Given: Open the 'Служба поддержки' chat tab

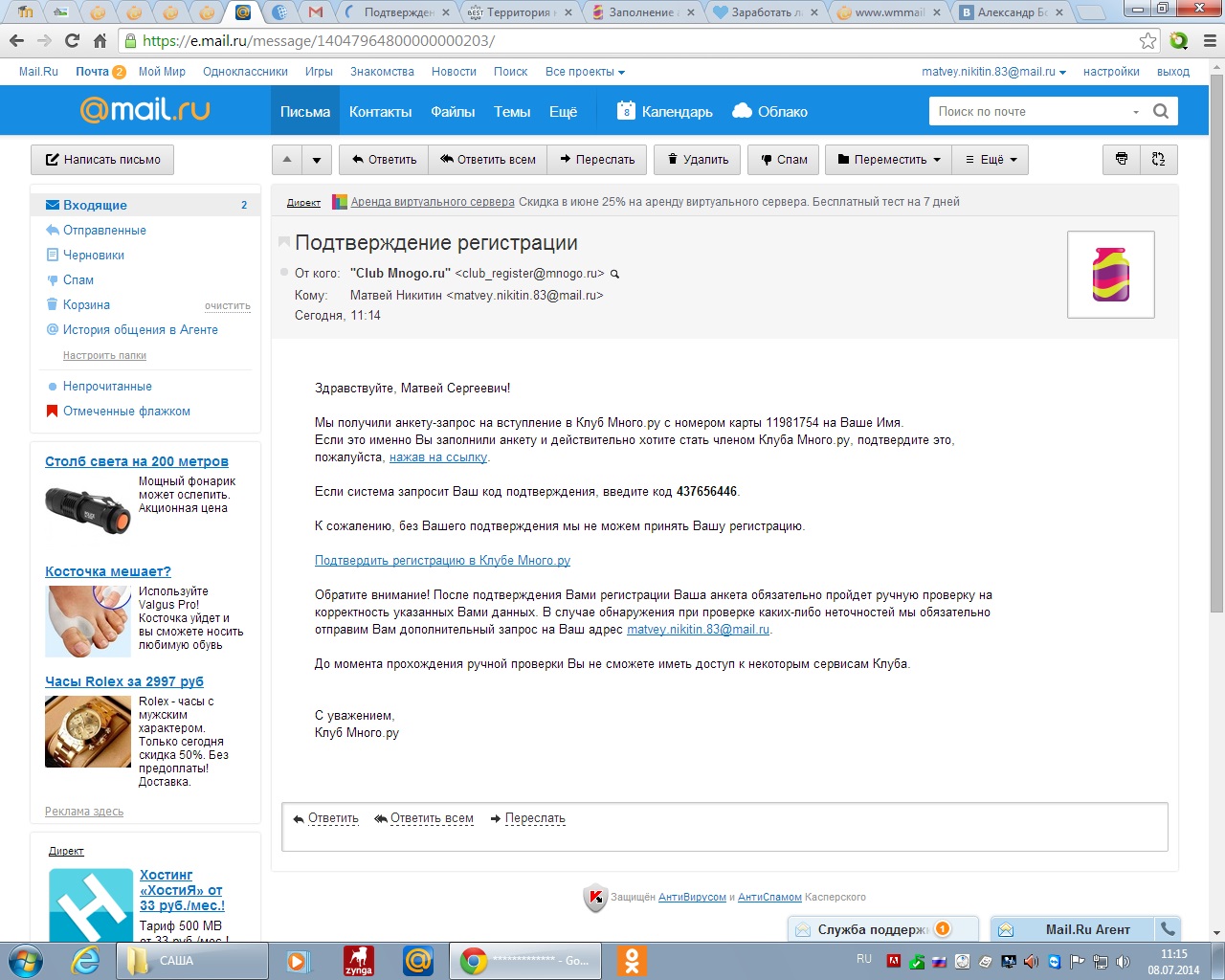Looking at the screenshot, I should pos(882,928).
